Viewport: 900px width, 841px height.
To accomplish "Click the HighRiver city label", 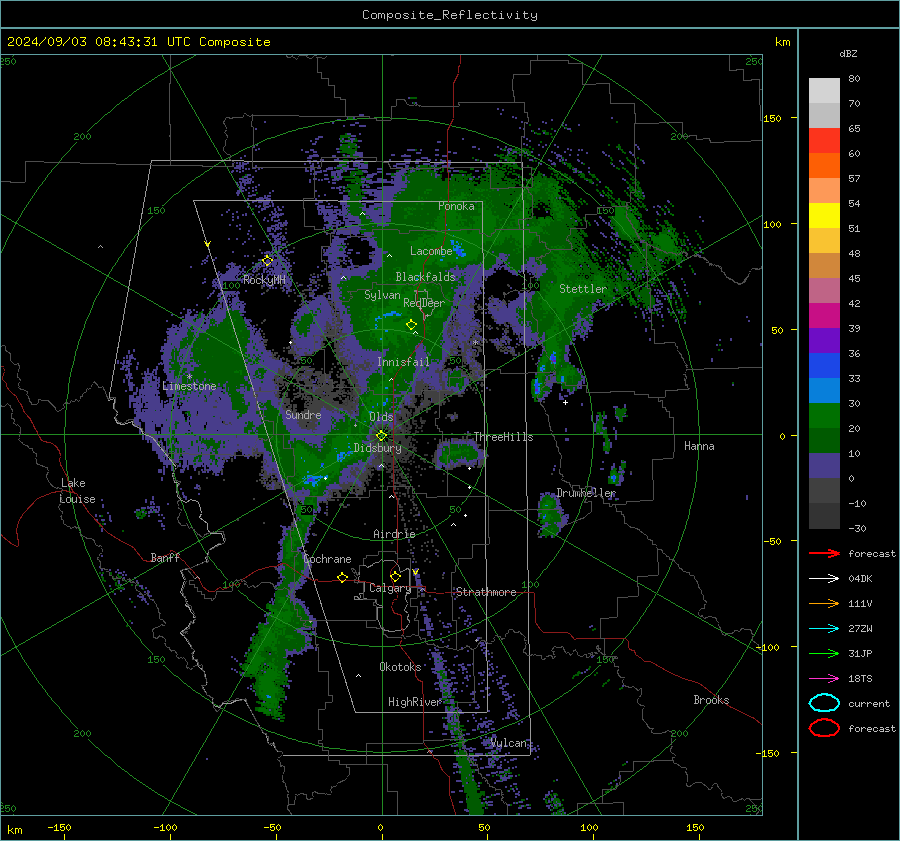I will pos(415,702).
